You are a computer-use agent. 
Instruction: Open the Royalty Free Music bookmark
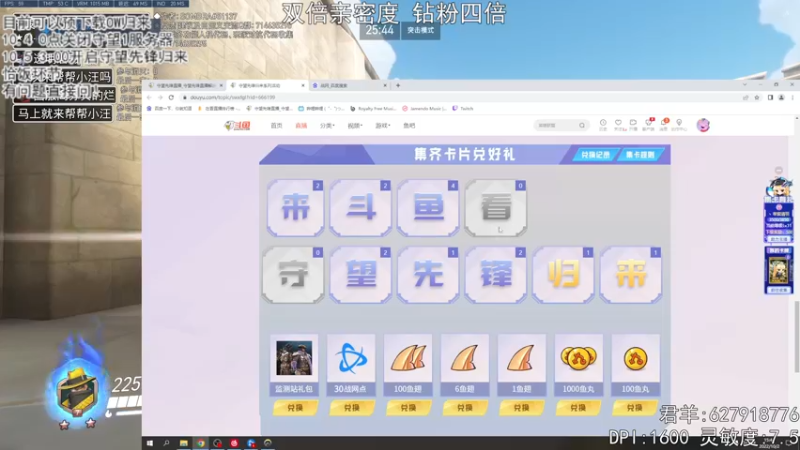click(x=373, y=109)
